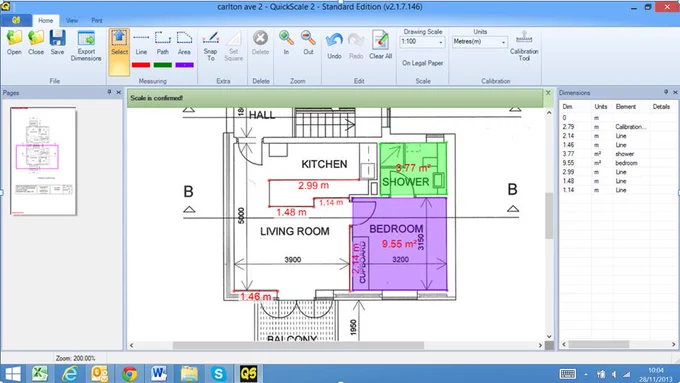680x383 pixels.
Task: Switch to the Print ribbon tab
Action: click(97, 20)
